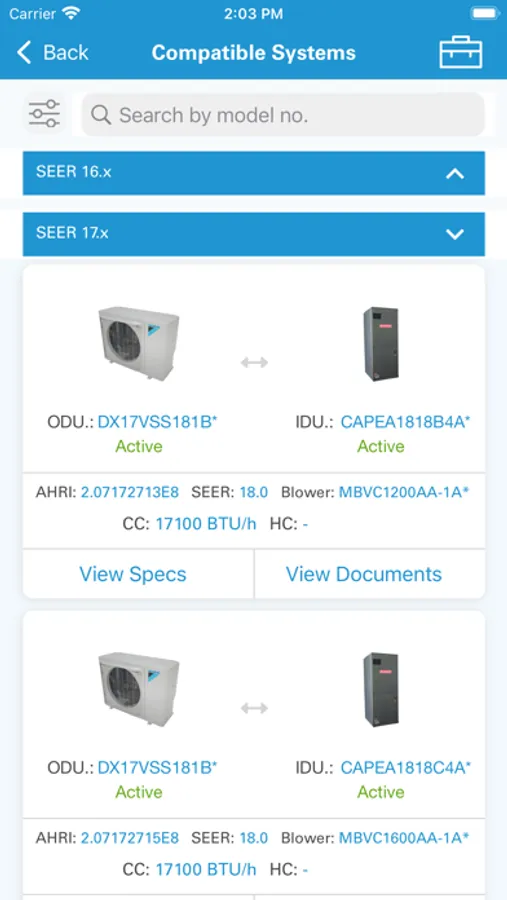Open the filter sliders icon
This screenshot has width=507, height=900.
coord(45,114)
